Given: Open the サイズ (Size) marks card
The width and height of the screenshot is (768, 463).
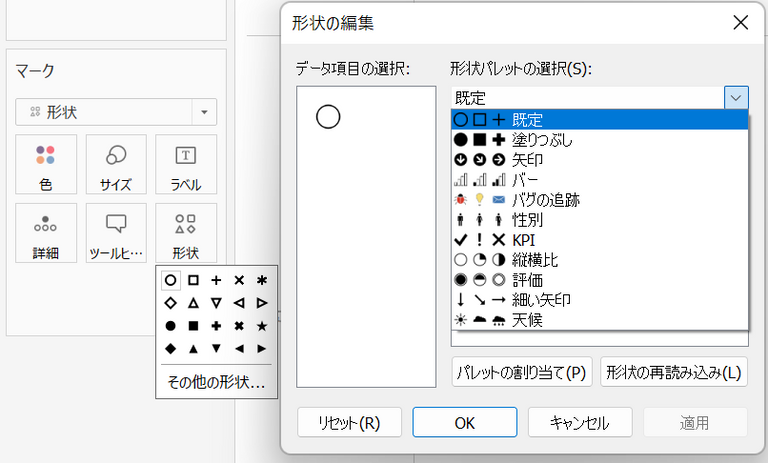Looking at the screenshot, I should [116, 164].
